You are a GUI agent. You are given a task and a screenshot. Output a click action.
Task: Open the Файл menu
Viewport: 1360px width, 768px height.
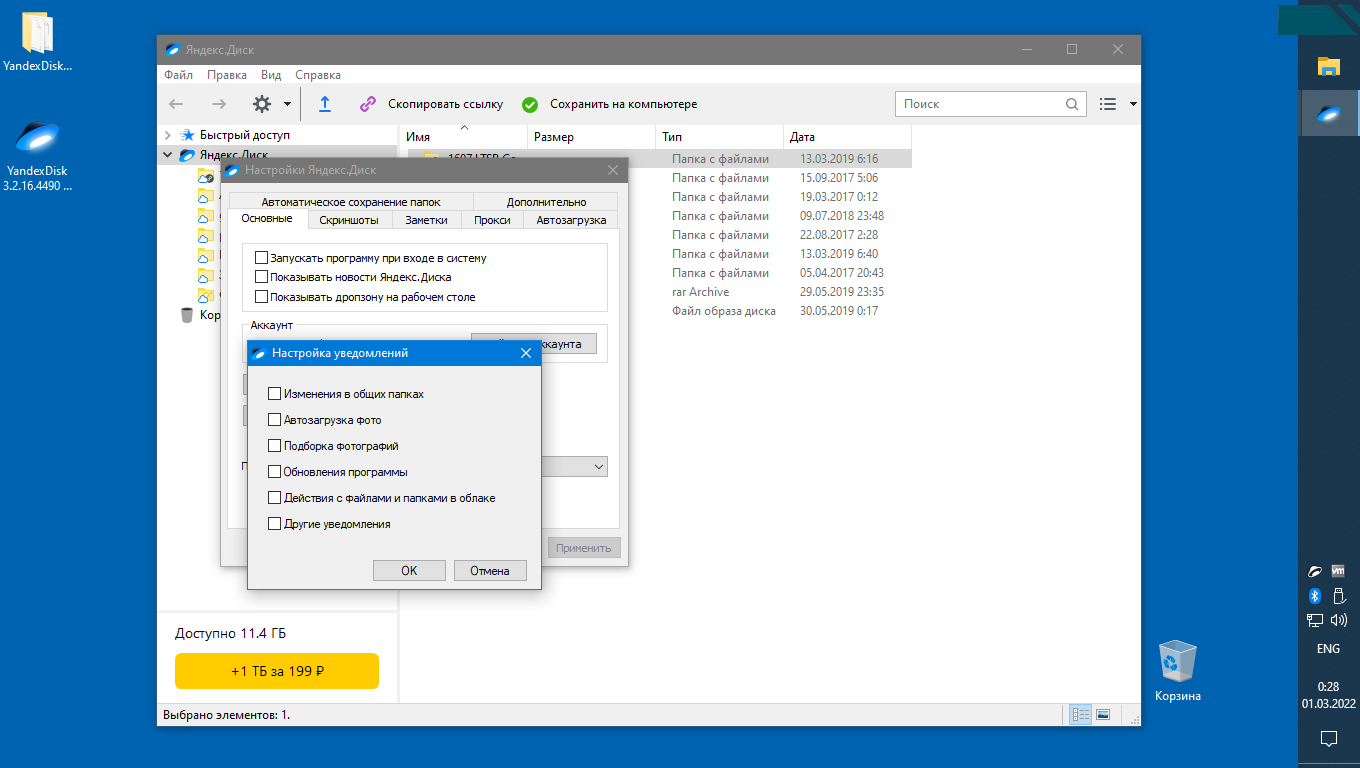tap(179, 75)
